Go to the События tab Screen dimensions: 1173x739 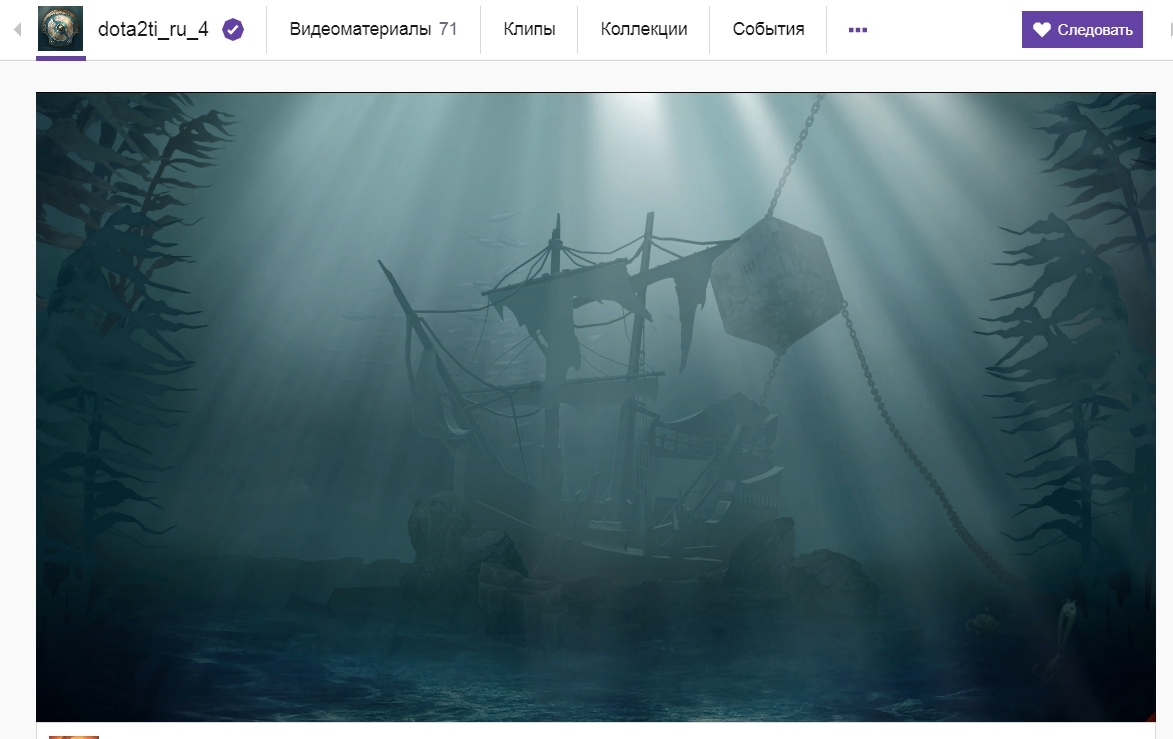pos(768,29)
